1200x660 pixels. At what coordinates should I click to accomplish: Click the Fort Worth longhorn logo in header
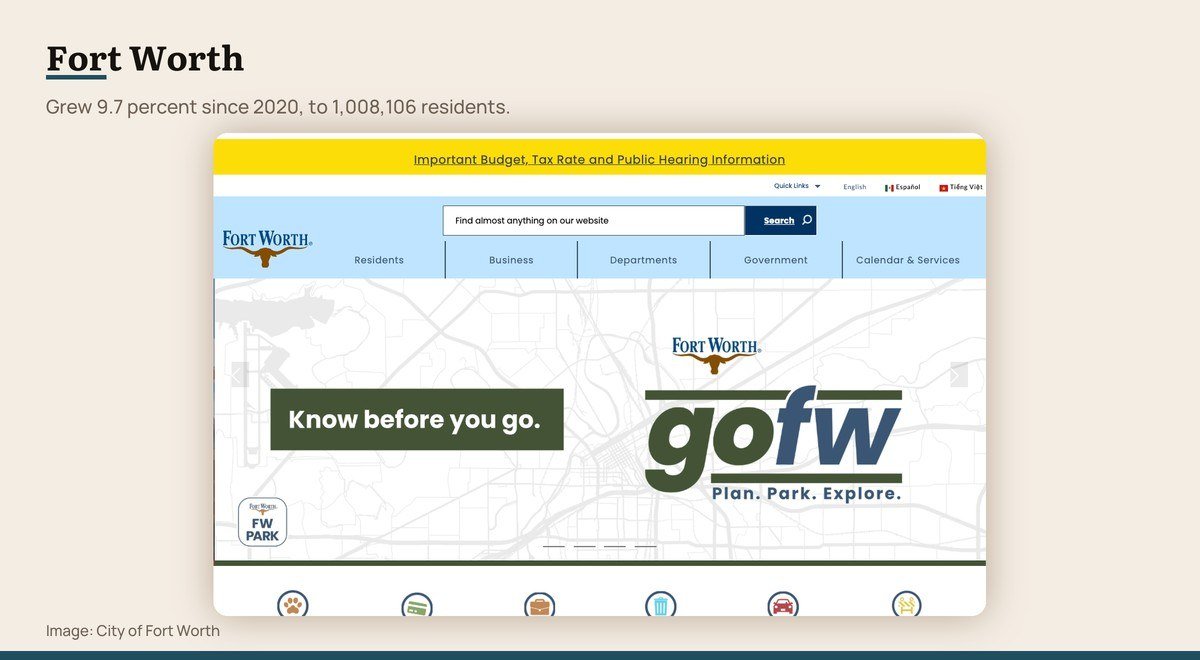point(266,247)
